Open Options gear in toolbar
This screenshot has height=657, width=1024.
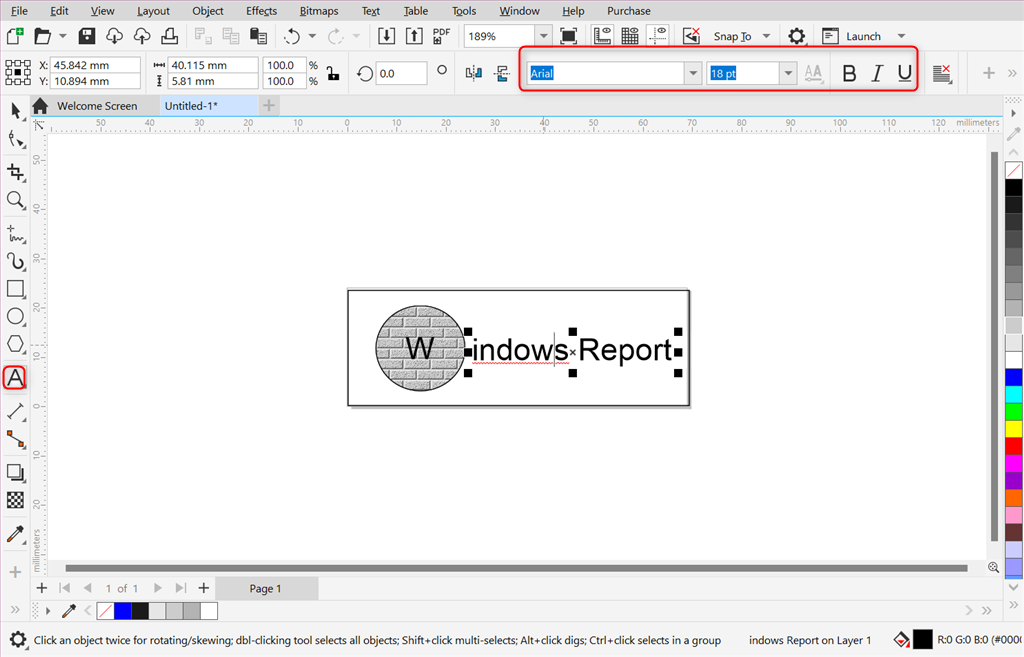tap(796, 36)
